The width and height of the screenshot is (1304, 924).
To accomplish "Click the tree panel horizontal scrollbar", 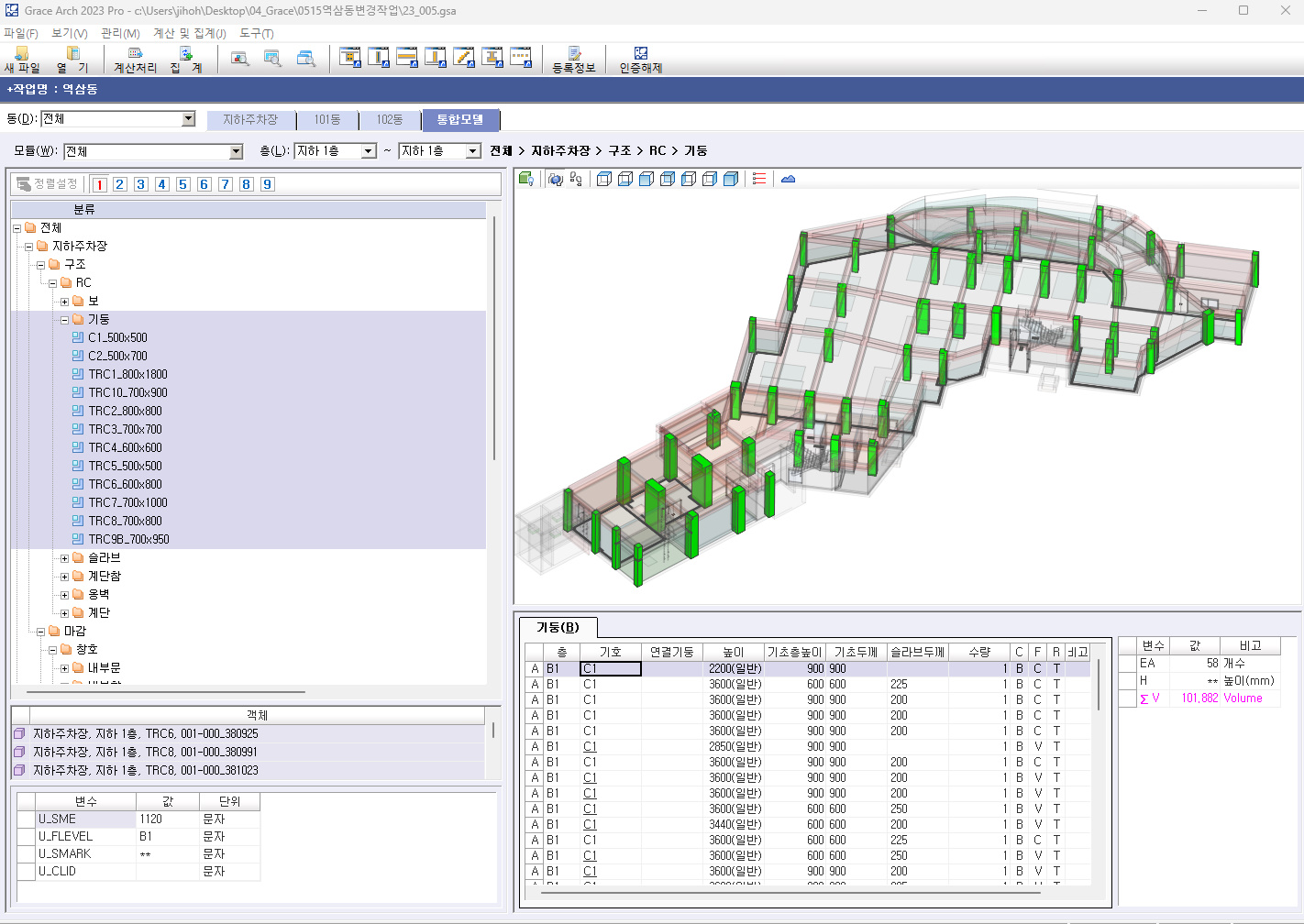I will pyautogui.click(x=165, y=692).
